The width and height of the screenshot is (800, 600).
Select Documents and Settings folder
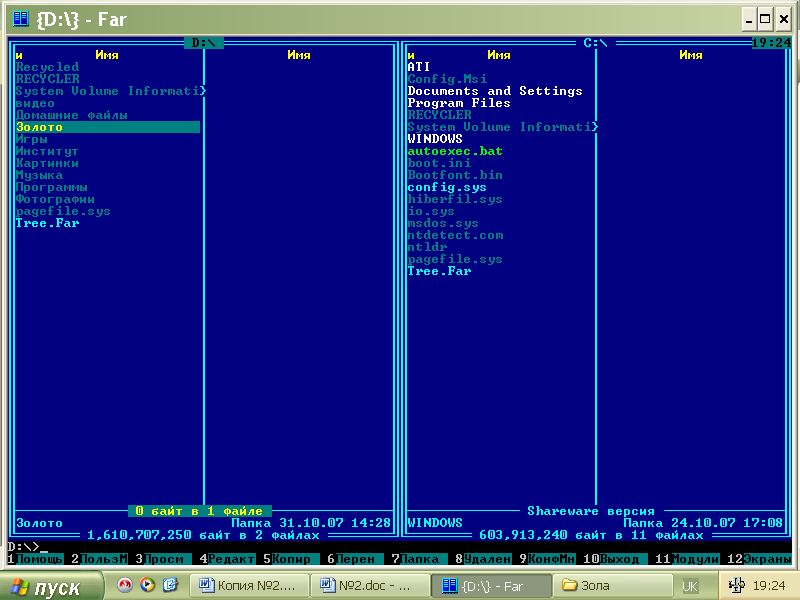(x=495, y=91)
